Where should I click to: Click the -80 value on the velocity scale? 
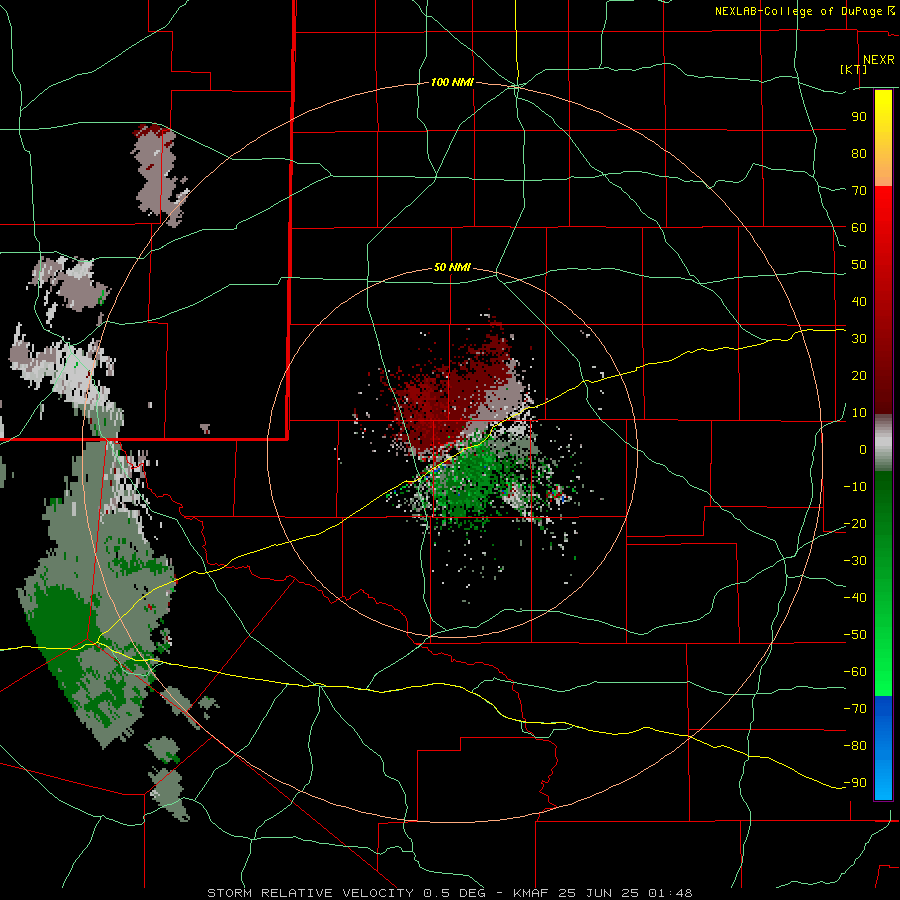pyautogui.click(x=855, y=746)
